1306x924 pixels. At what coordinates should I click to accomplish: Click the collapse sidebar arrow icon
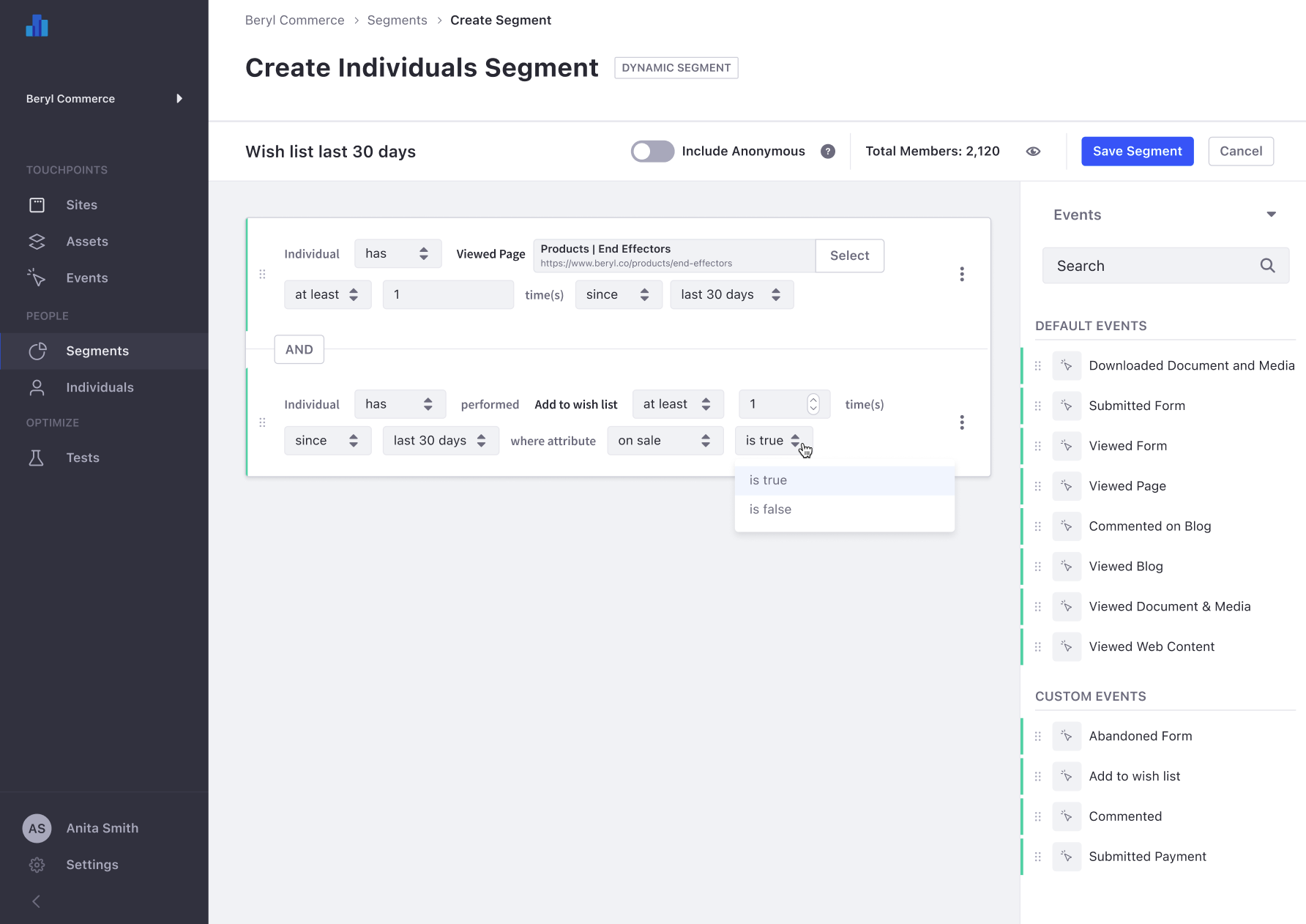pyautogui.click(x=36, y=901)
